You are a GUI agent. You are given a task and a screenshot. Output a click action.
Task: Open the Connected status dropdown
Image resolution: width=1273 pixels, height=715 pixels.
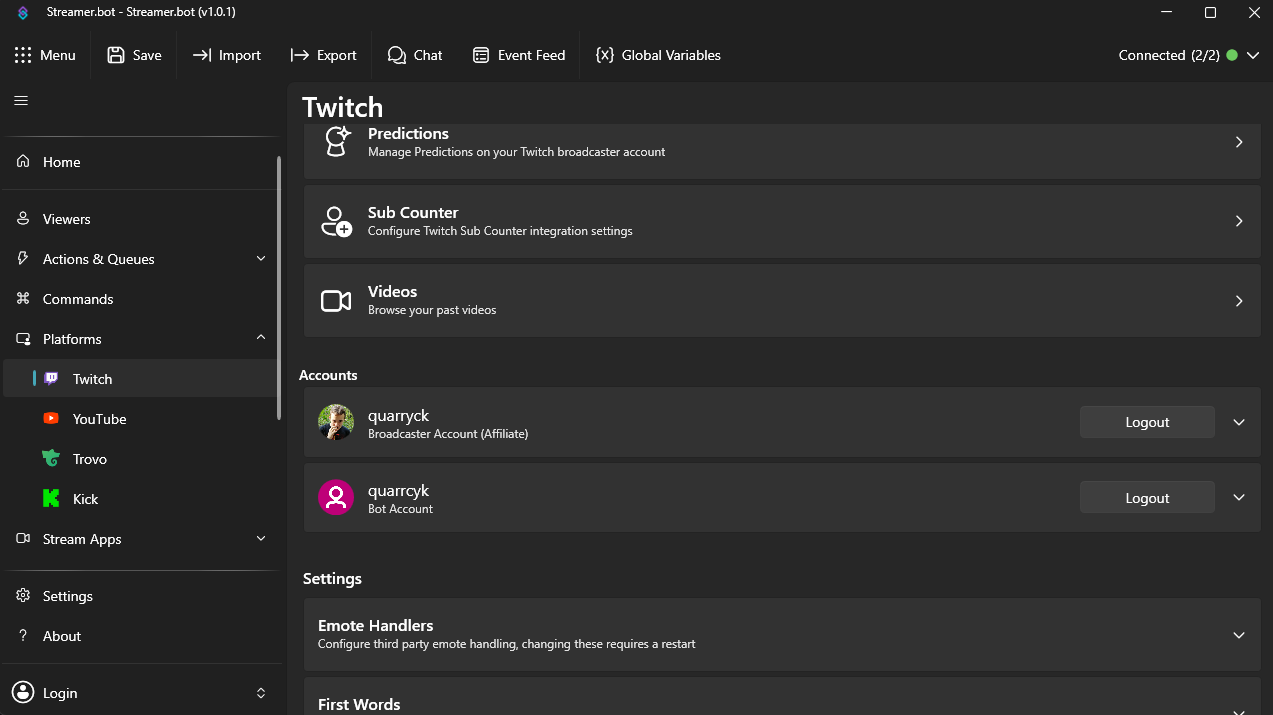pos(1252,56)
